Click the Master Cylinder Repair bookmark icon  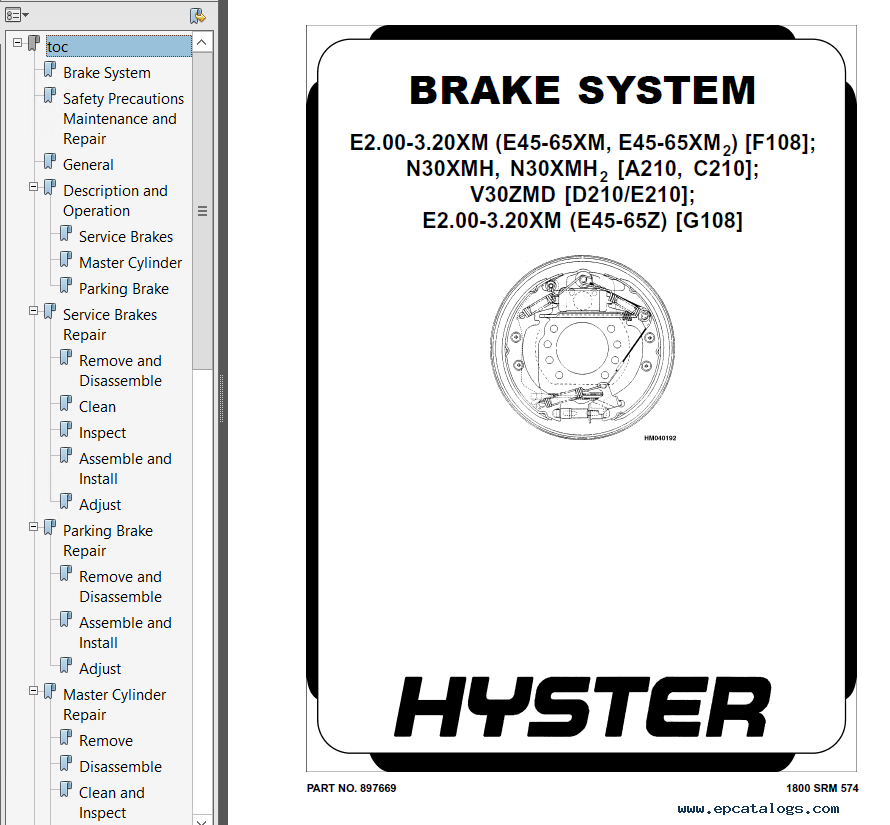point(50,692)
